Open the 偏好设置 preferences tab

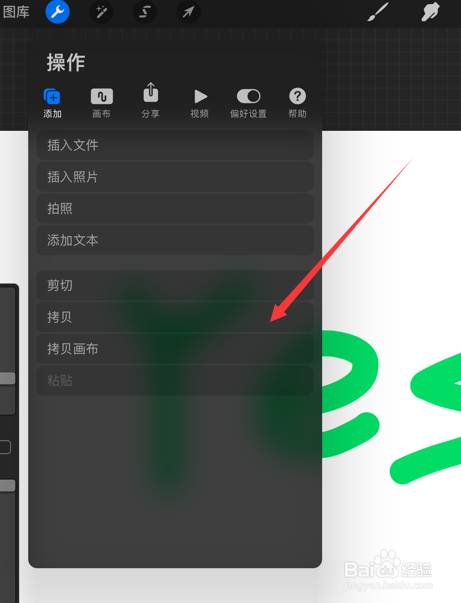click(x=248, y=103)
